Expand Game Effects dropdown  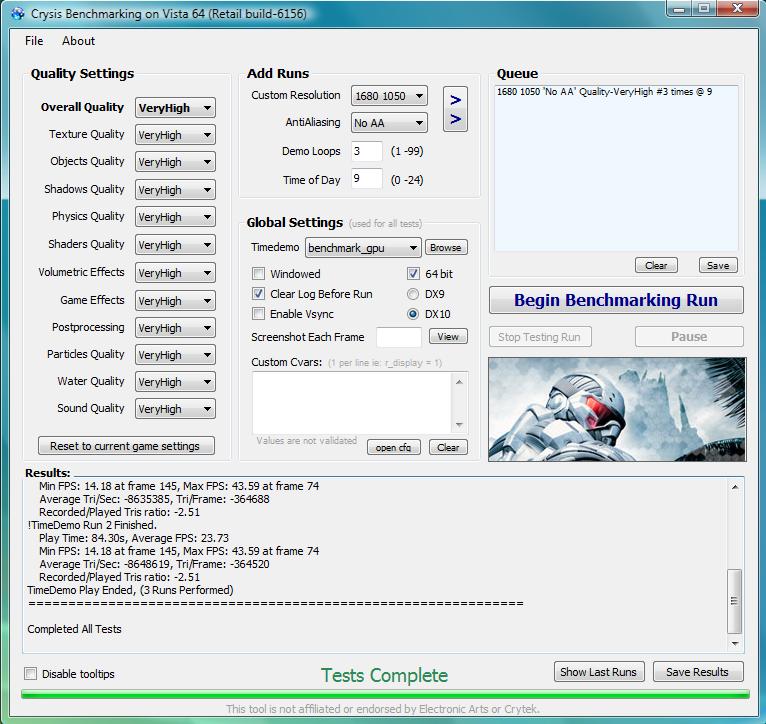click(175, 300)
